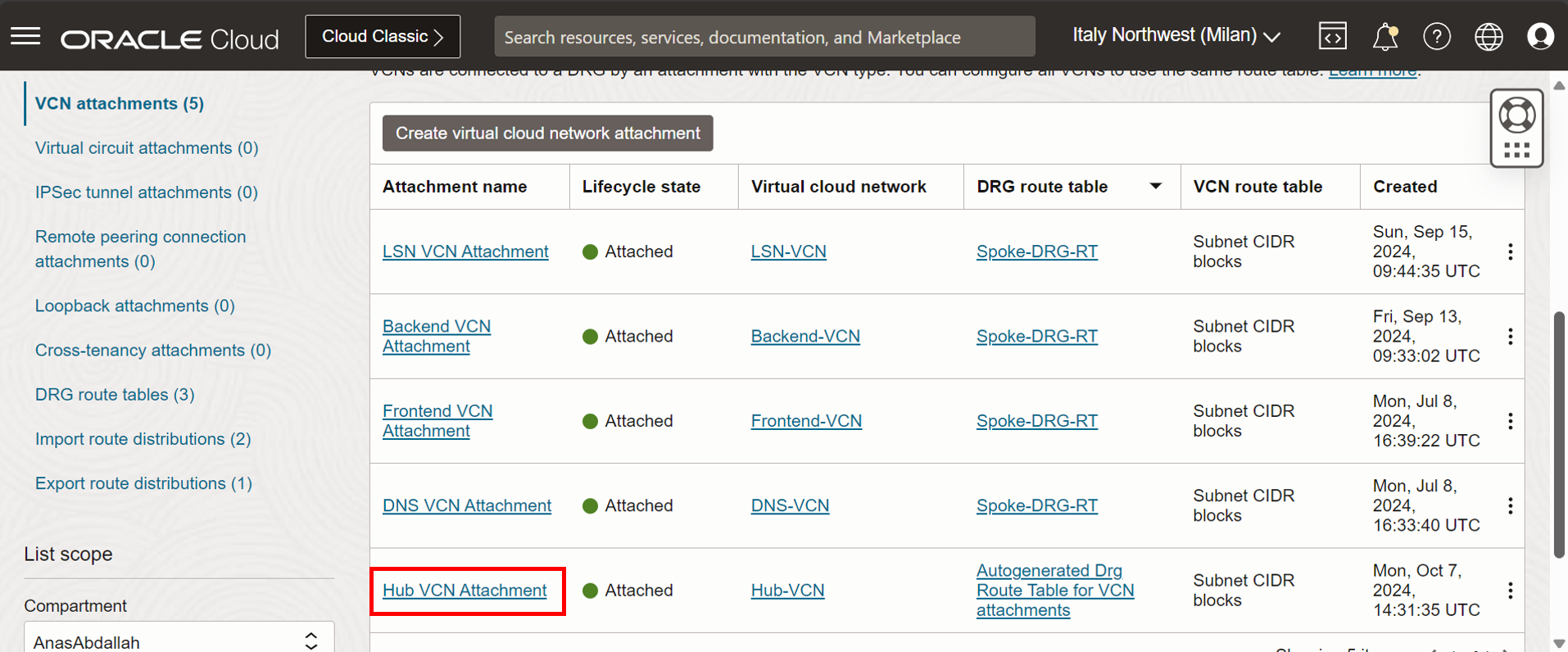
Task: Expand the region selector Italy Northwest (Milan)
Action: coord(1176,36)
